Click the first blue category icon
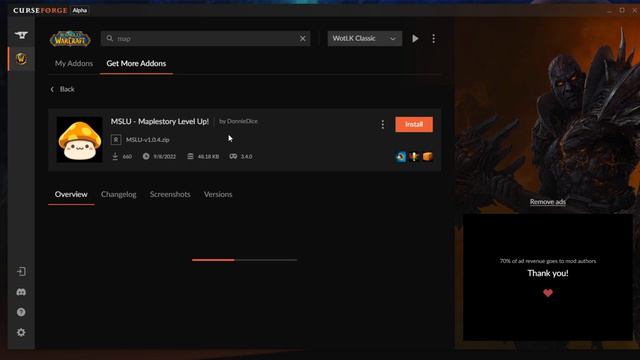This screenshot has height=360, width=640. [401, 157]
